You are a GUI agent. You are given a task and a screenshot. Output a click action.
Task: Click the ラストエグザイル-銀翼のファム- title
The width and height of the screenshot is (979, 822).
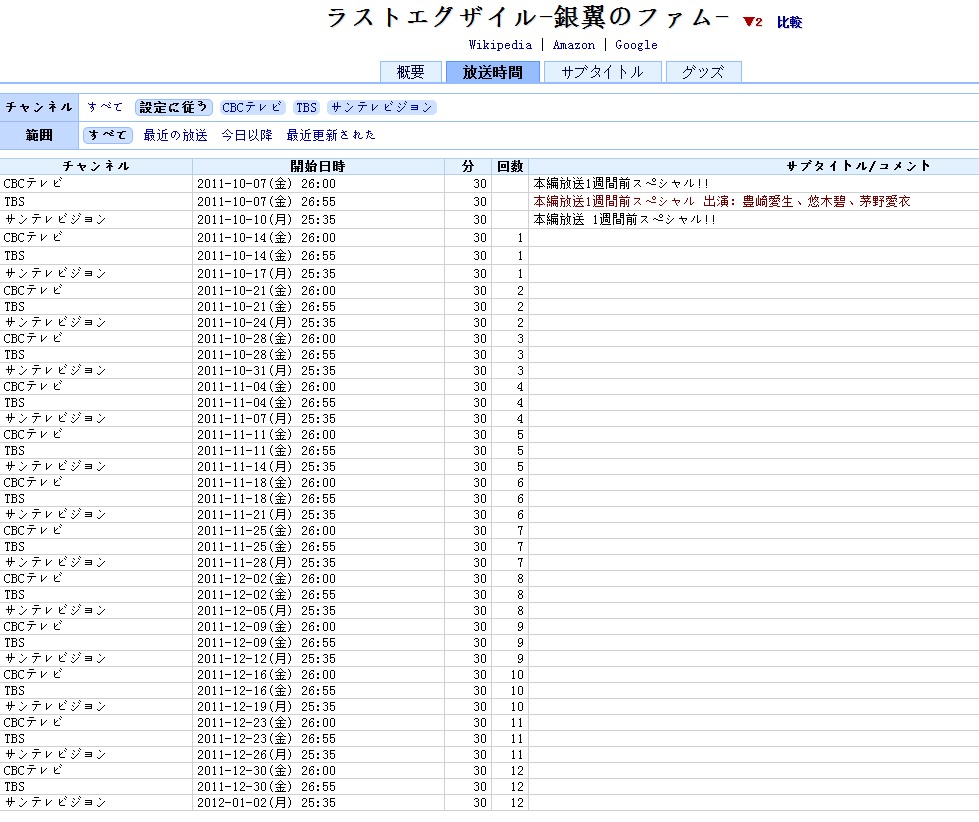(x=528, y=17)
